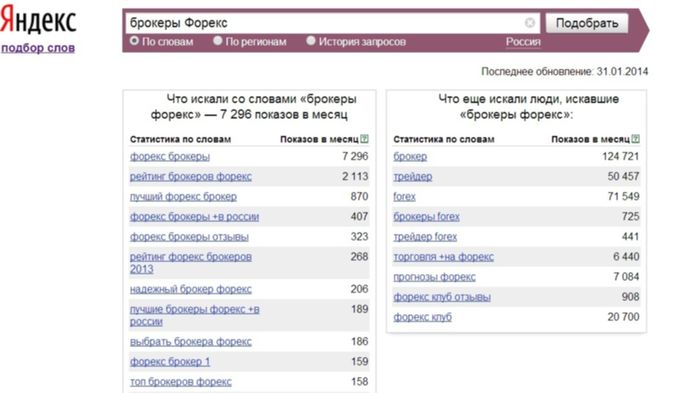This screenshot has height=393, width=688.
Task: Select the 'История запросов' radio option
Action: 311,41
